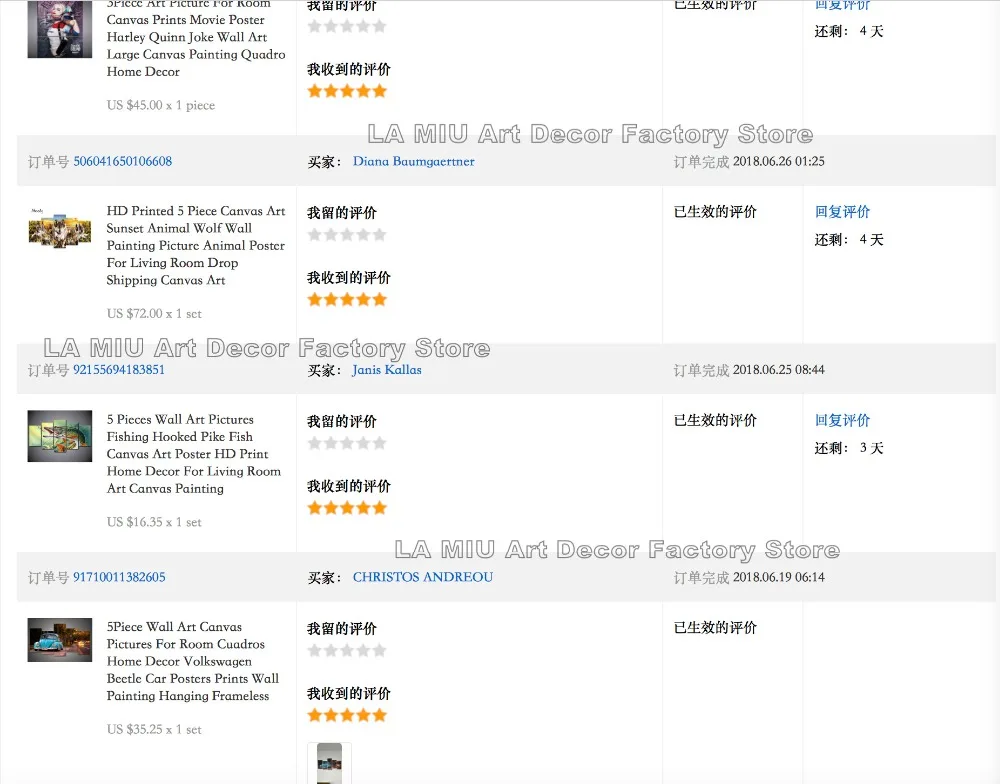Open order number 506041650106608
Viewport: 1000px width, 784px height.
tap(122, 161)
